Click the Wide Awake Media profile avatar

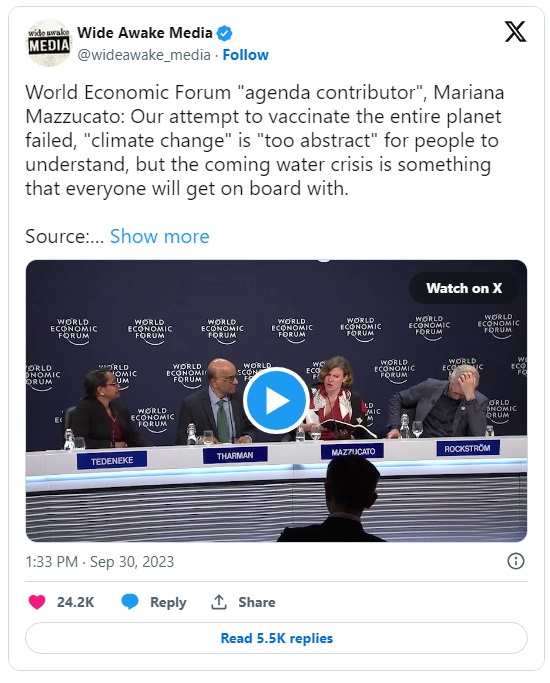coord(49,43)
